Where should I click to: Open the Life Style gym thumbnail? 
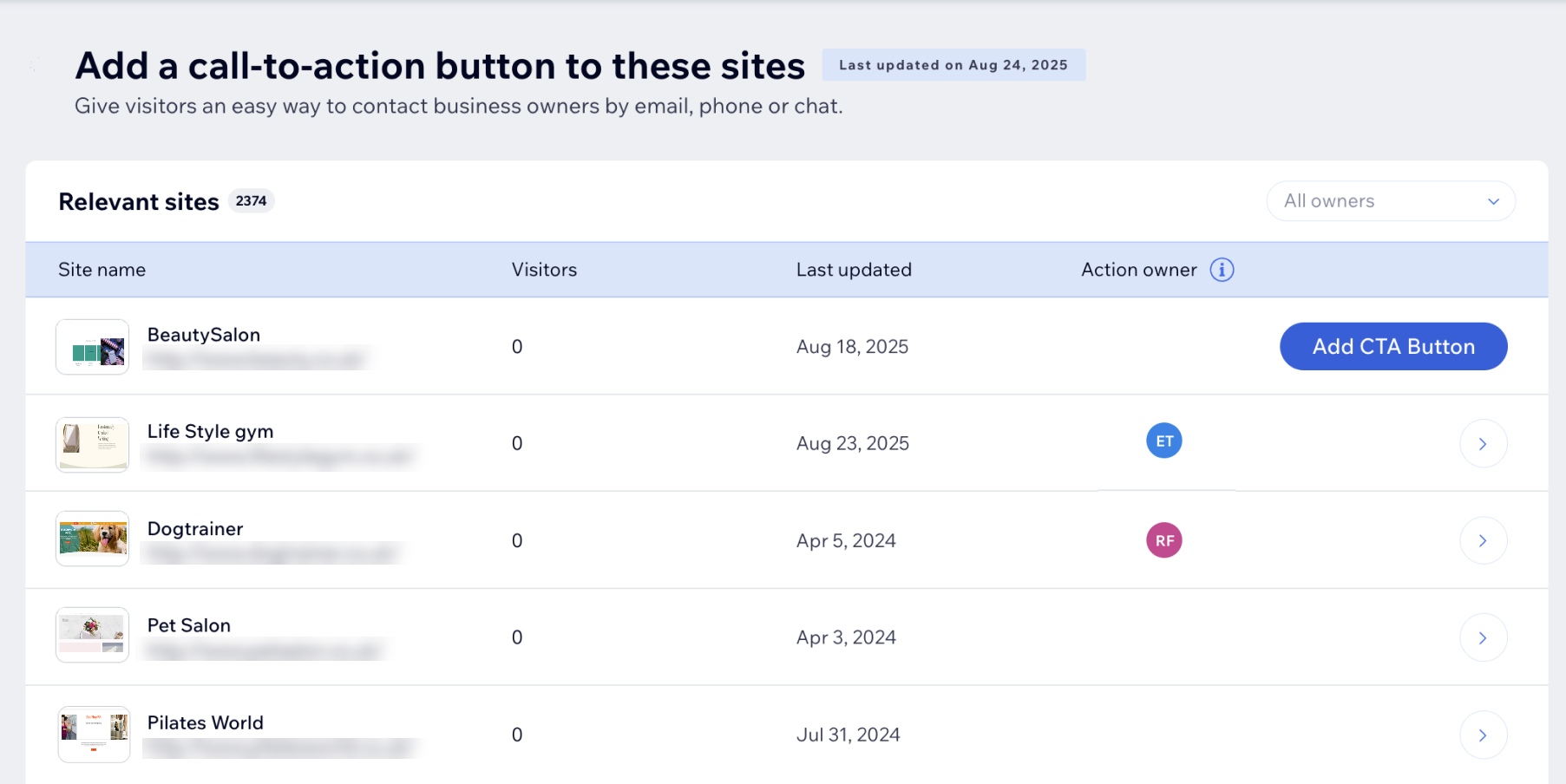(93, 444)
